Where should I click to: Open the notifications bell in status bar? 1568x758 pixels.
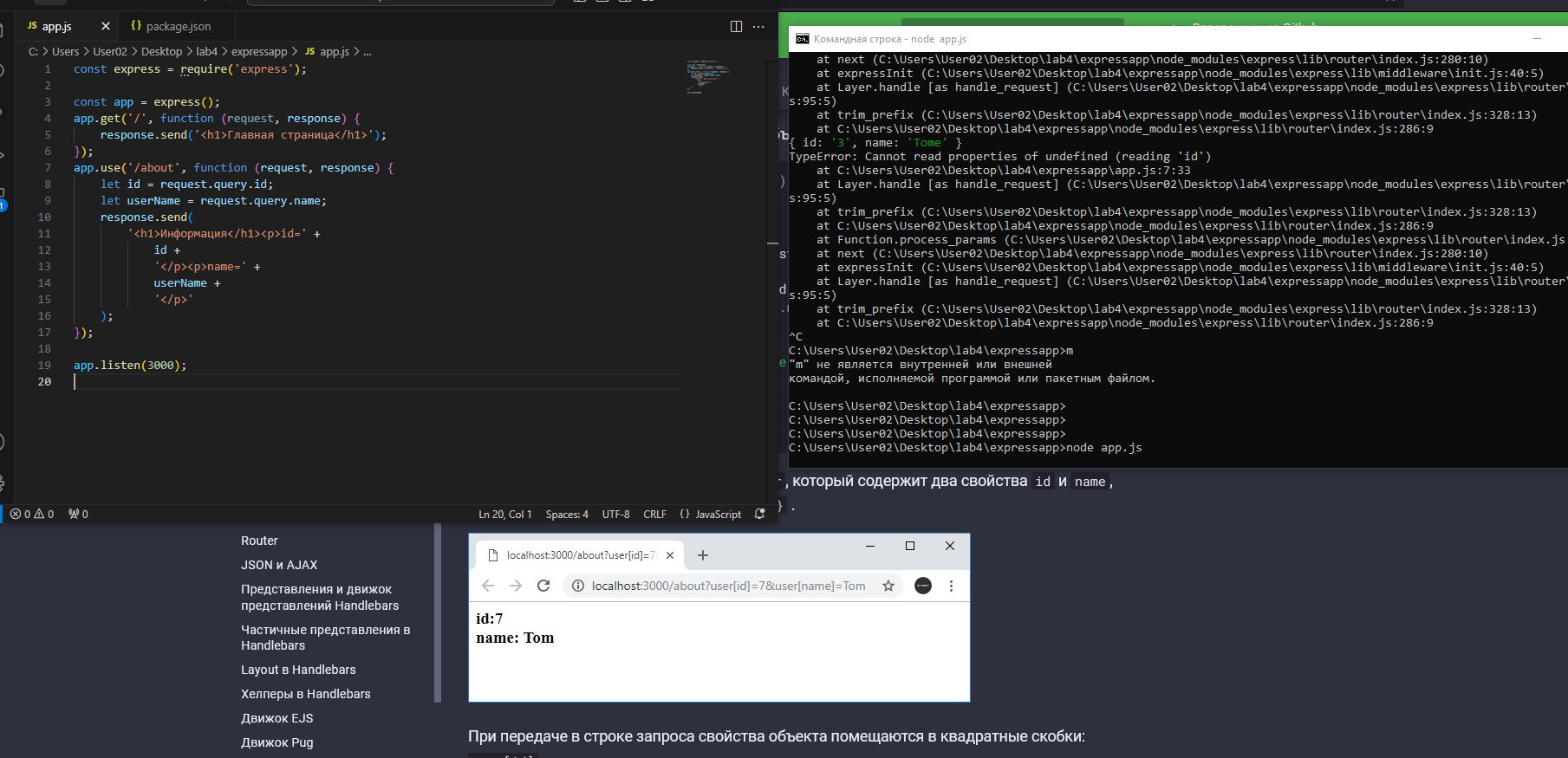tap(759, 514)
